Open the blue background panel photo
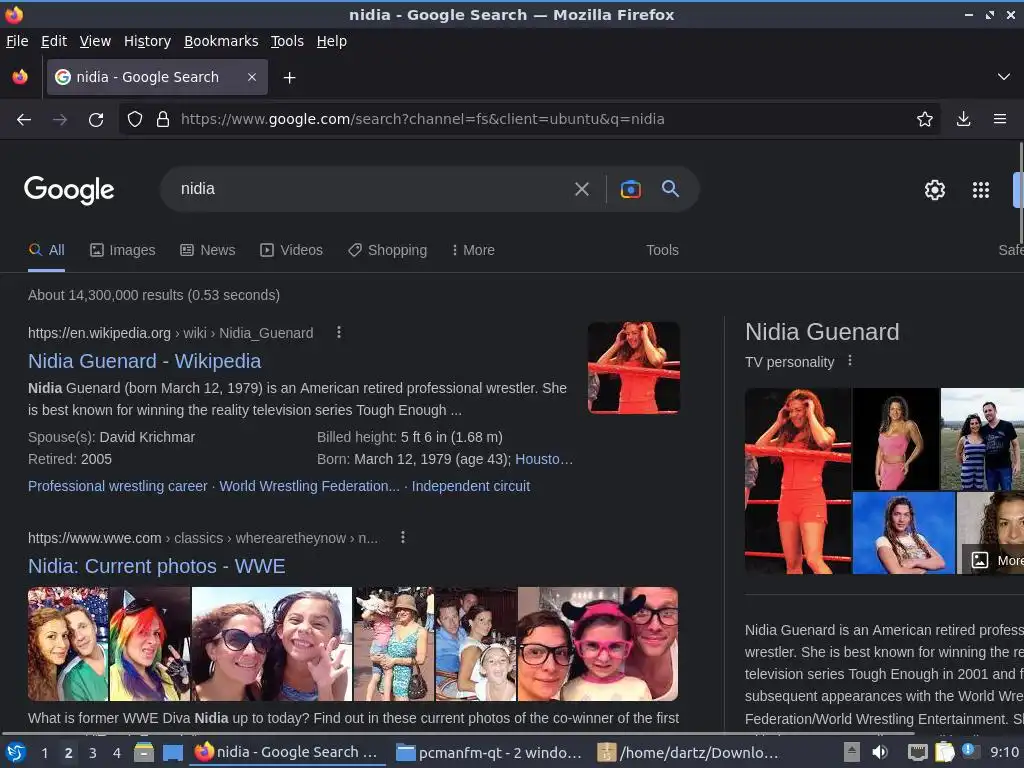Screen dimensions: 1024x768 click(904, 534)
